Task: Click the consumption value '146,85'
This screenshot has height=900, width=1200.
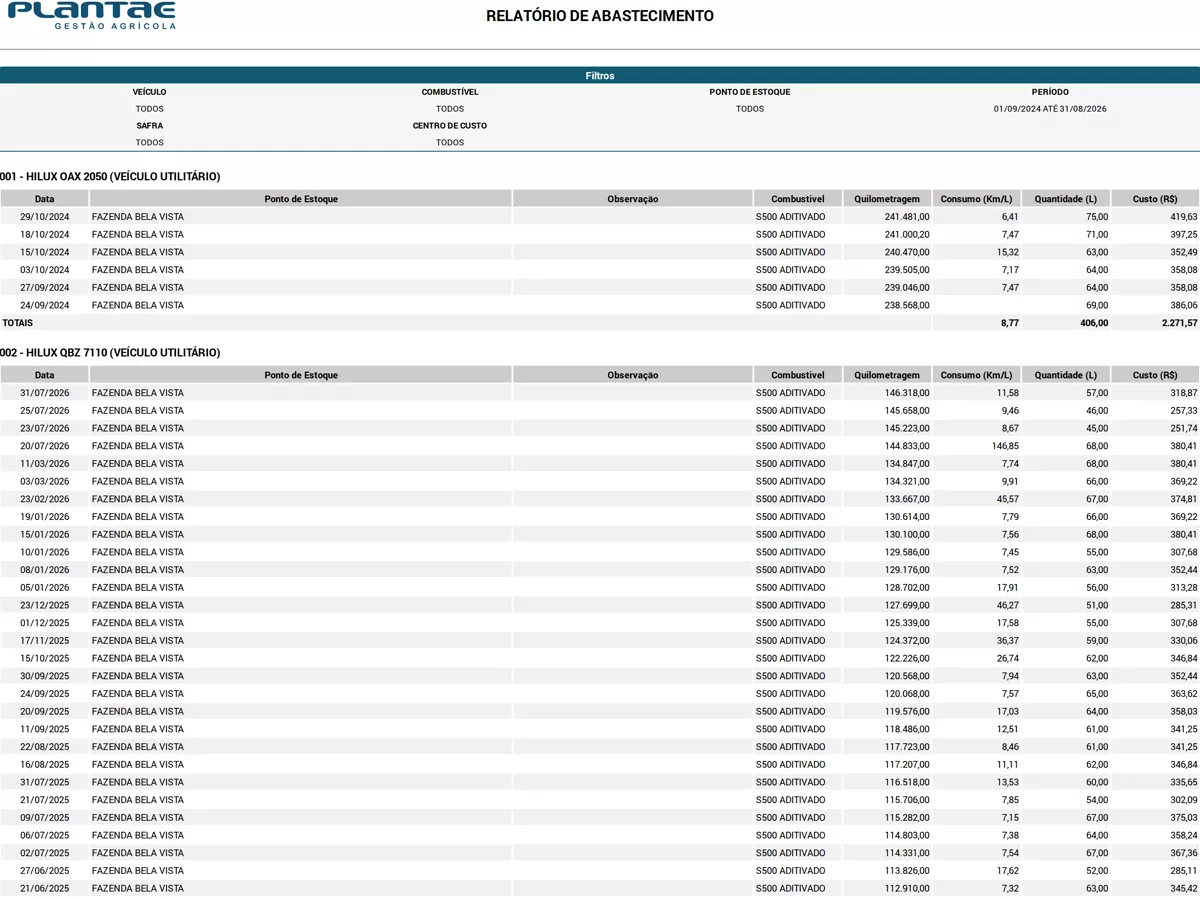Action: click(1003, 446)
